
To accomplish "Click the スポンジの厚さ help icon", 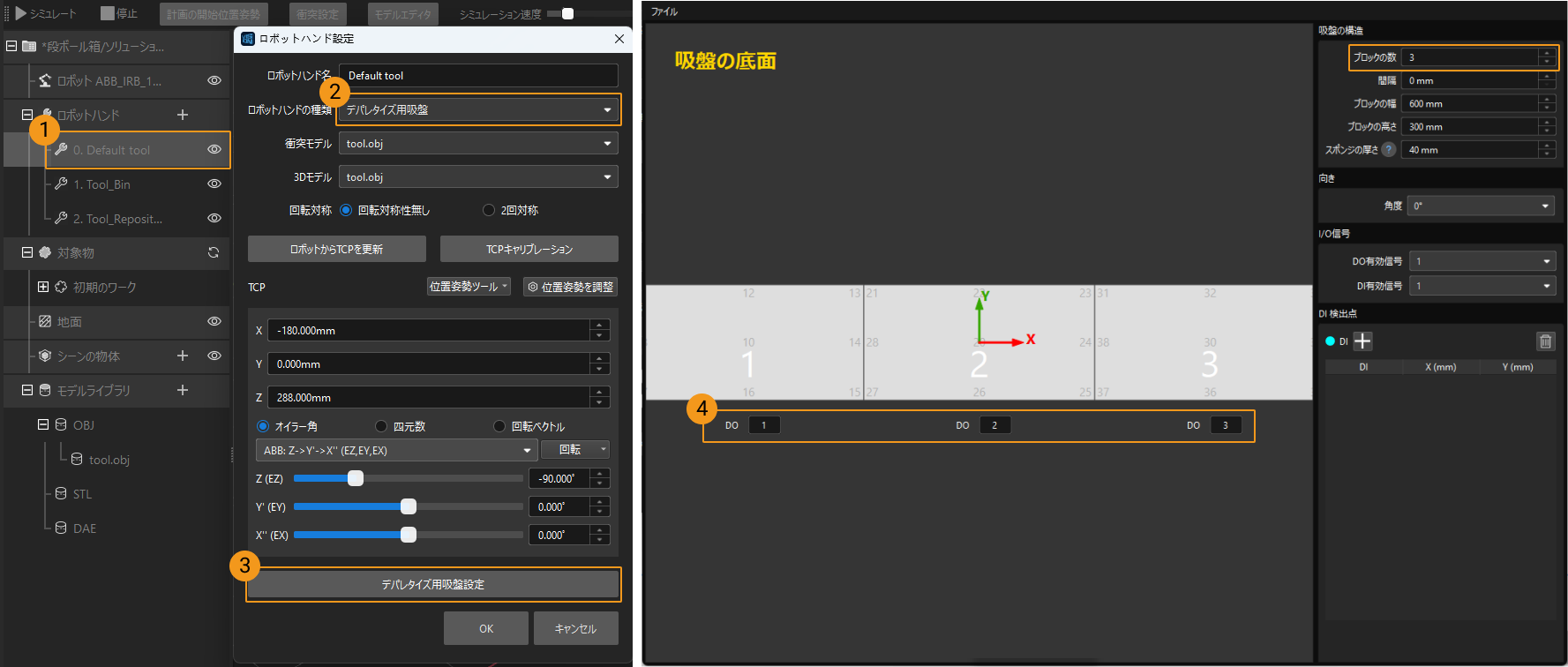I will click(1388, 150).
